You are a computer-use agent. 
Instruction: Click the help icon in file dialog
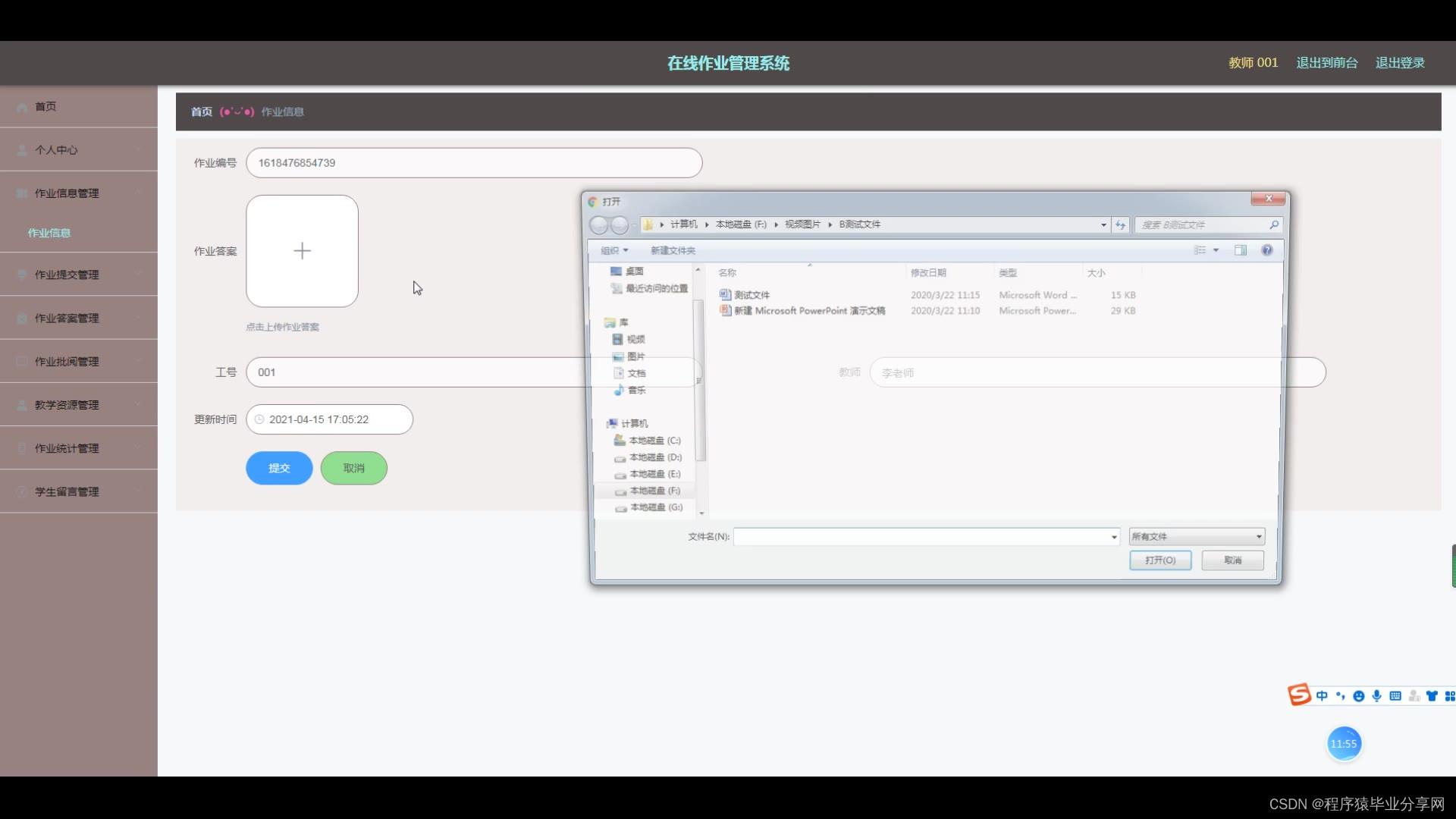pos(1266,250)
